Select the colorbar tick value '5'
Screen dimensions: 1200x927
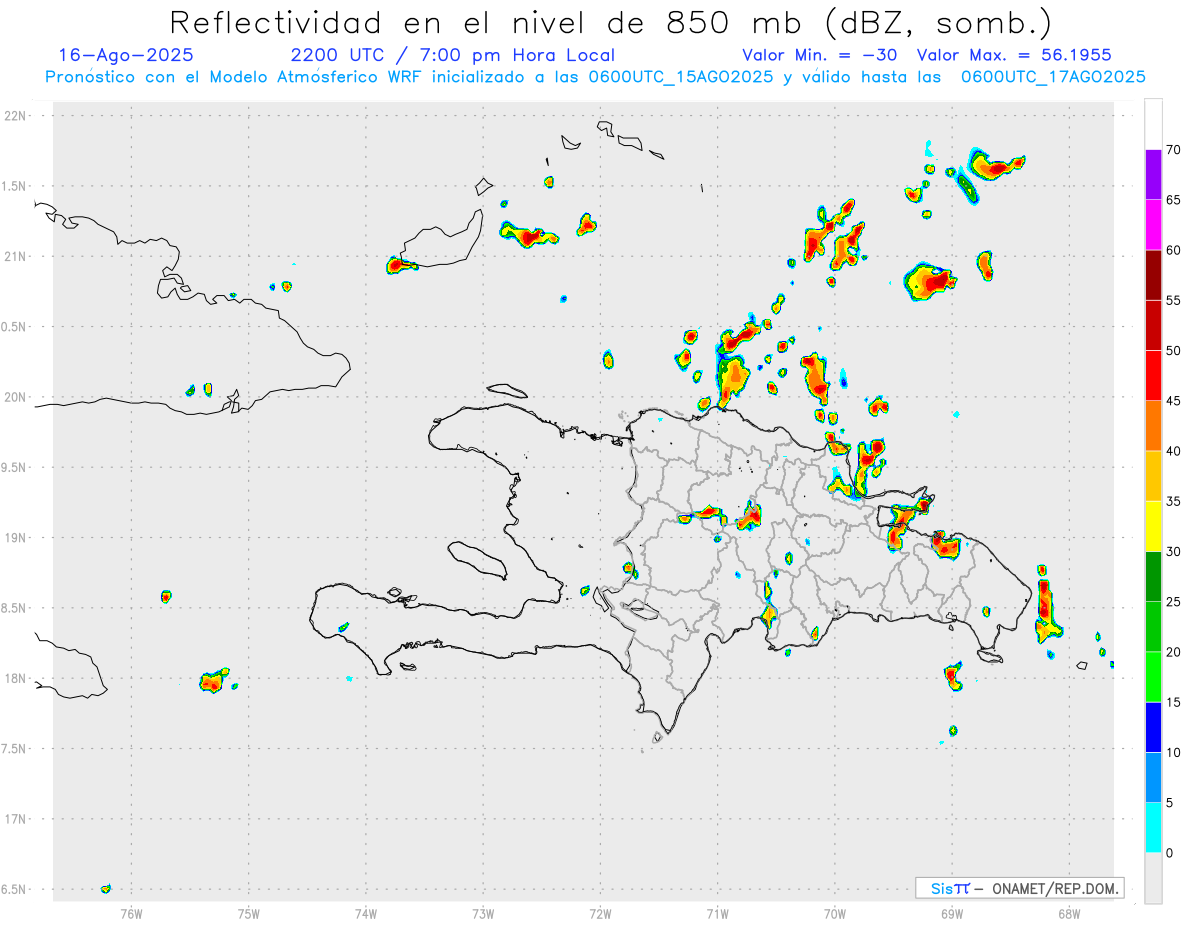[x=1169, y=803]
